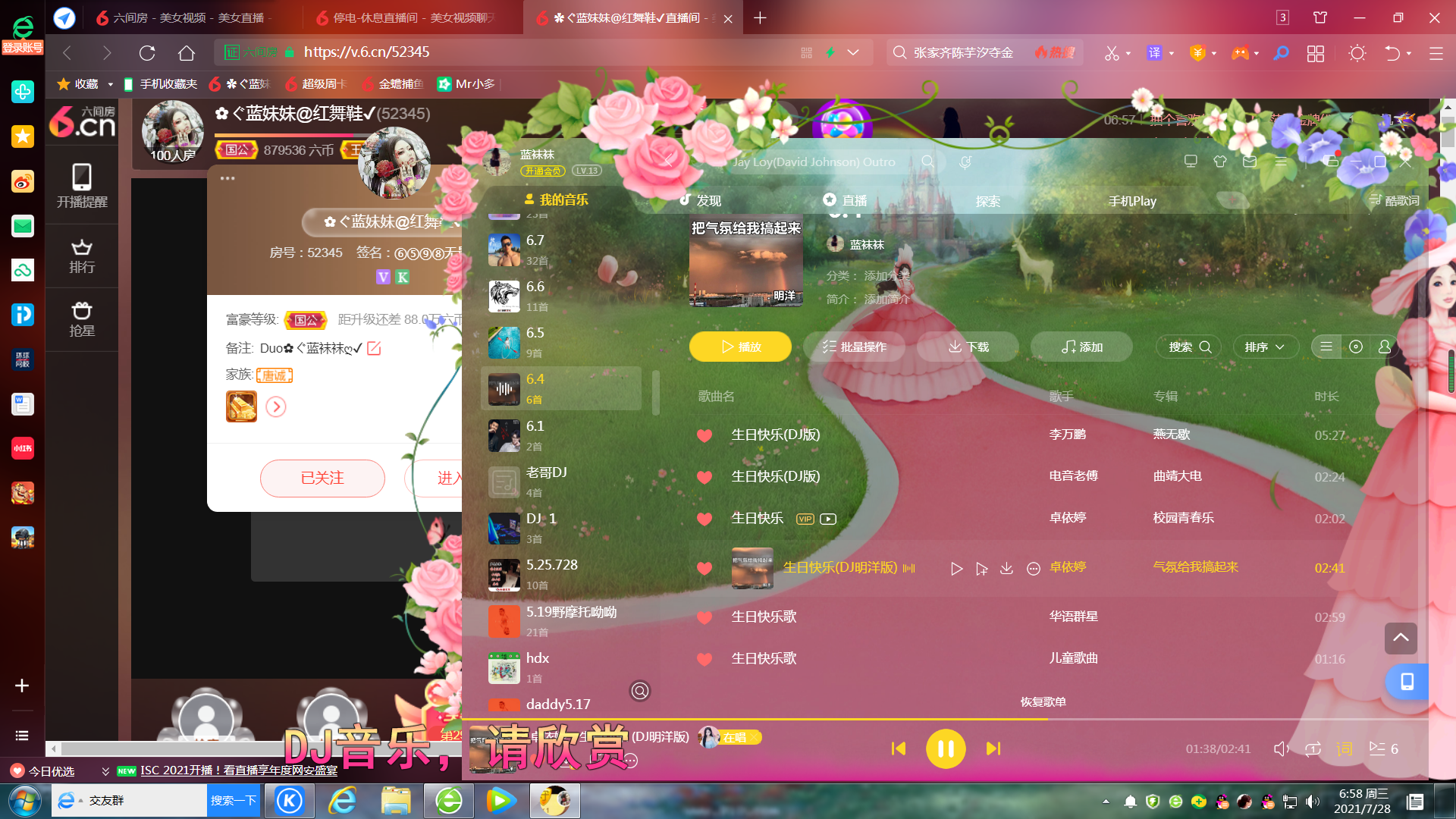Switch to album disc view icon
The height and width of the screenshot is (819, 1456).
[x=1356, y=347]
